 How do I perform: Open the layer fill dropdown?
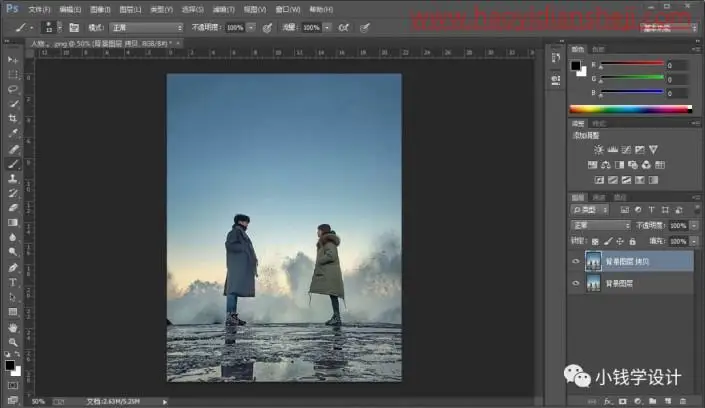pyautogui.click(x=694, y=242)
